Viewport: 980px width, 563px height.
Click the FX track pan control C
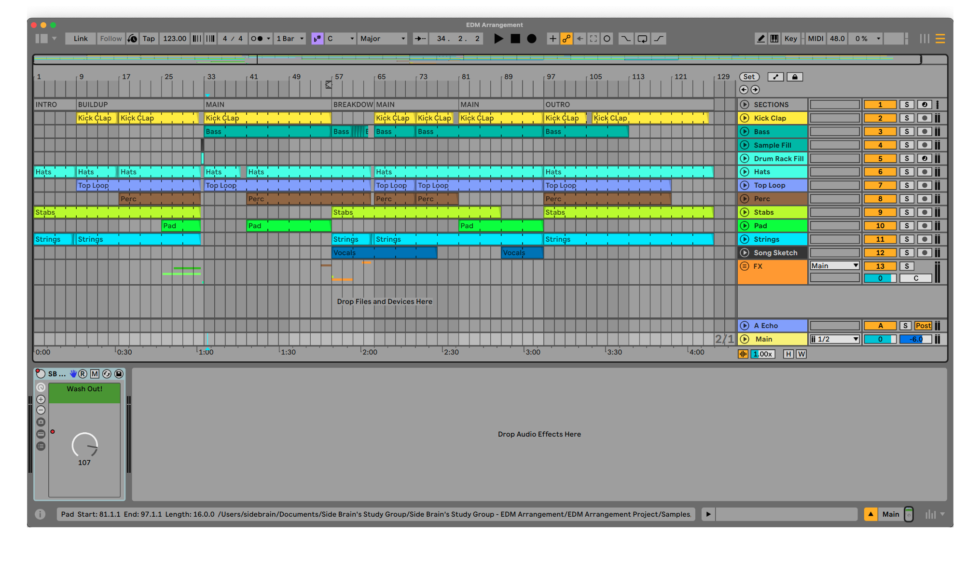tap(915, 279)
